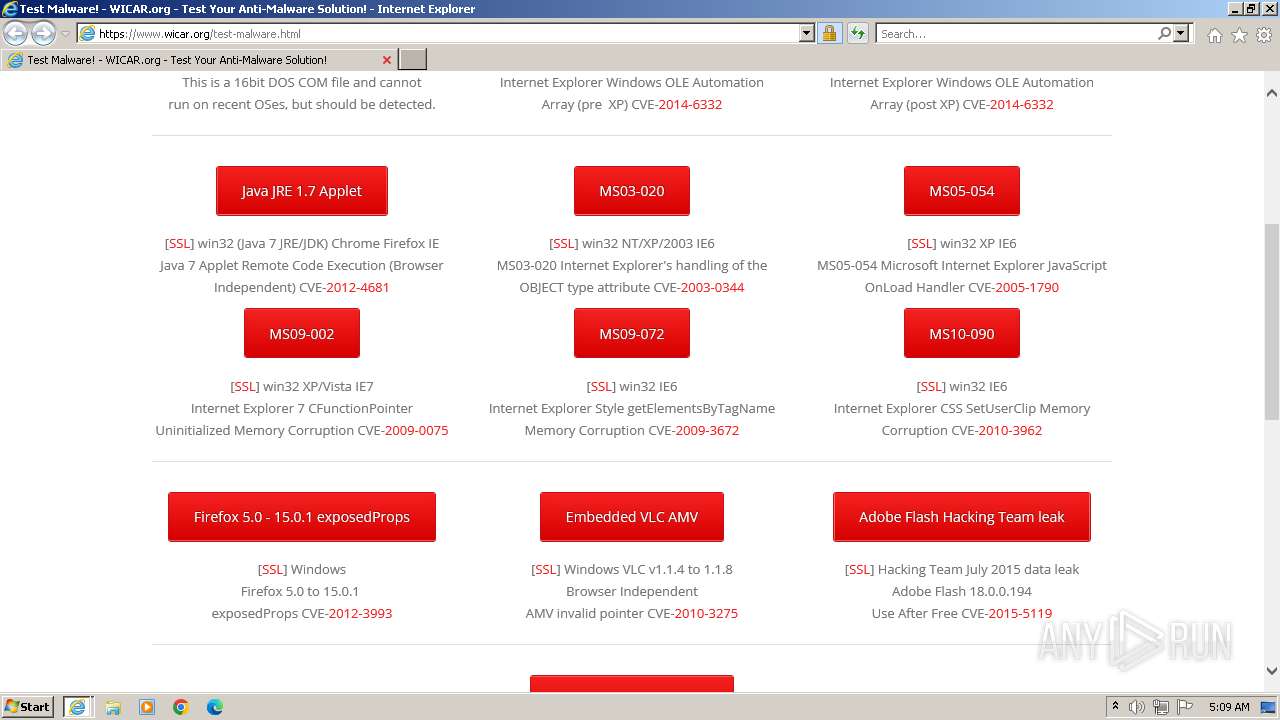Click the Refresh page icon

point(857,33)
